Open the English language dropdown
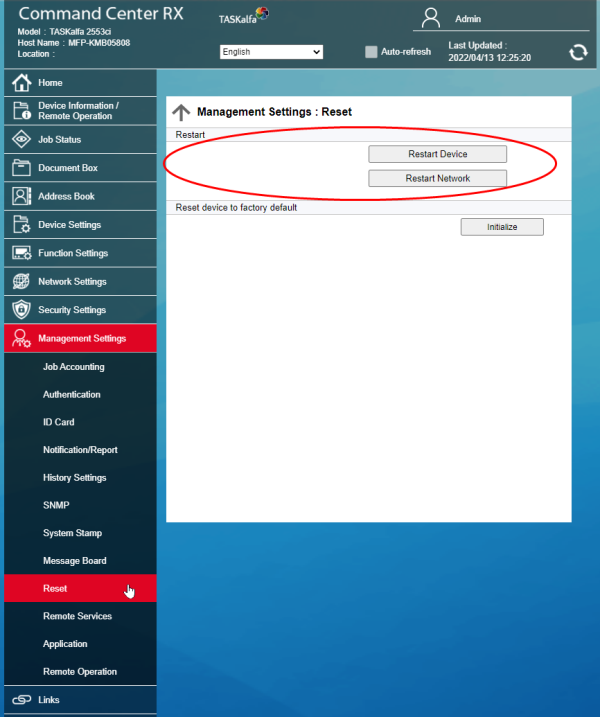 (x=271, y=52)
